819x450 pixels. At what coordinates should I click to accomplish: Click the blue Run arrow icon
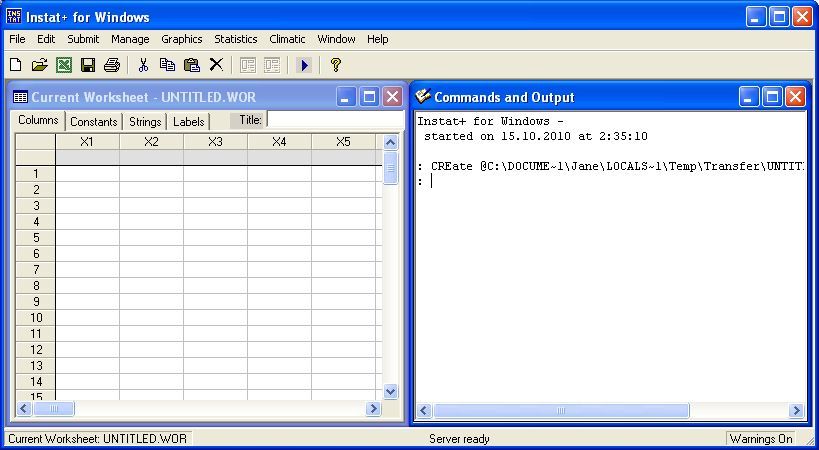[x=303, y=65]
